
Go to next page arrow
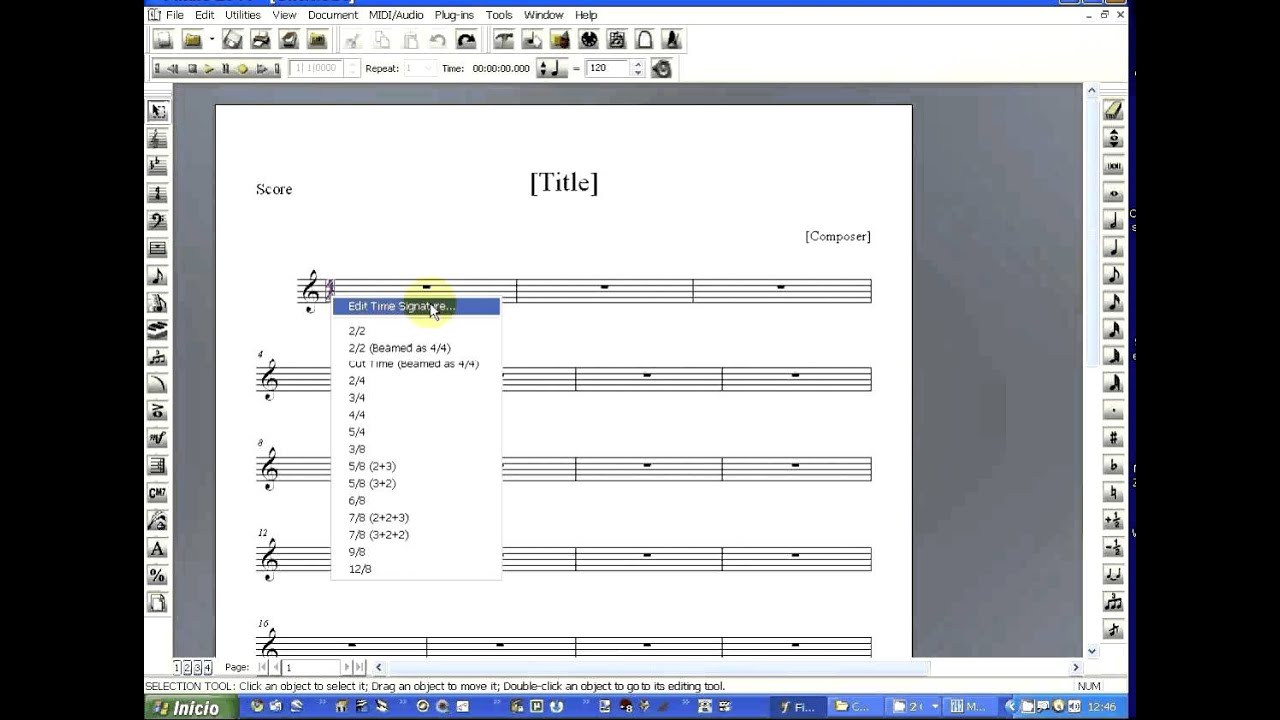pos(347,667)
